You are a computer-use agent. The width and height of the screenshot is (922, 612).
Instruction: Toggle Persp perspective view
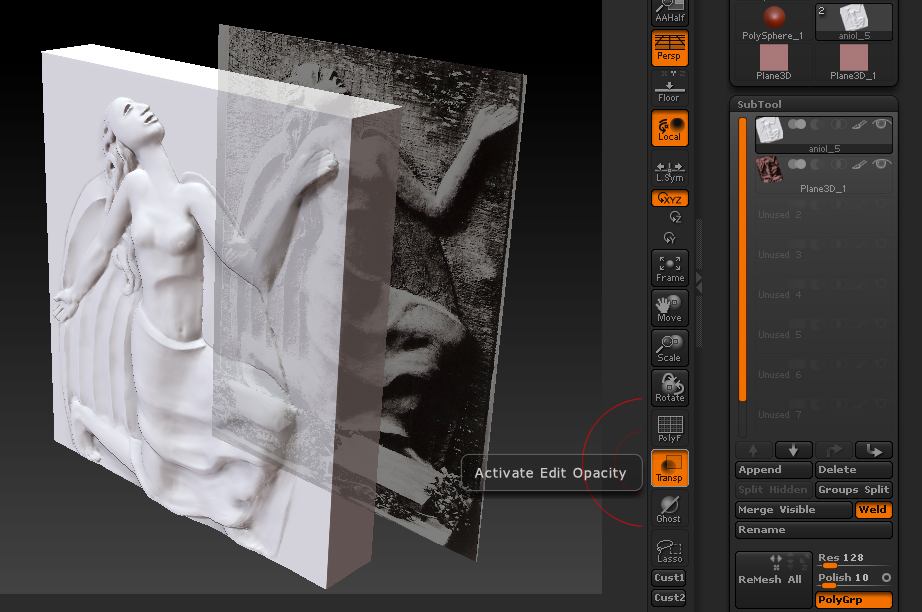coord(669,48)
